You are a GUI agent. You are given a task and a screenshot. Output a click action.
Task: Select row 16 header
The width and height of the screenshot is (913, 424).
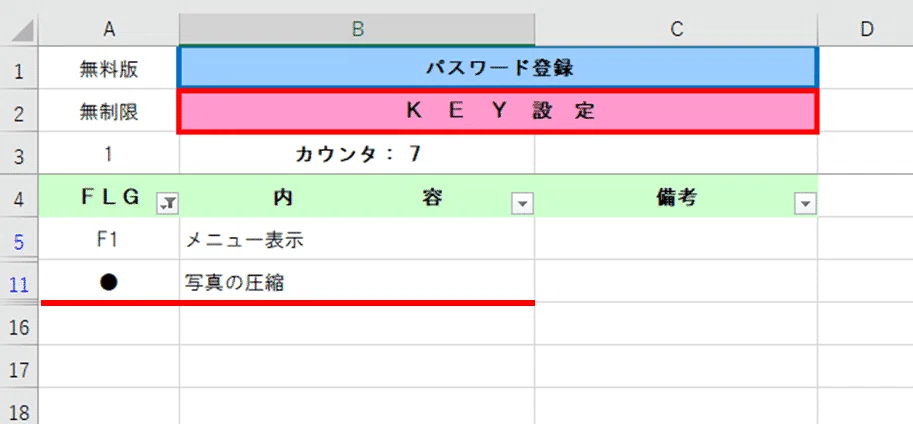click(19, 326)
